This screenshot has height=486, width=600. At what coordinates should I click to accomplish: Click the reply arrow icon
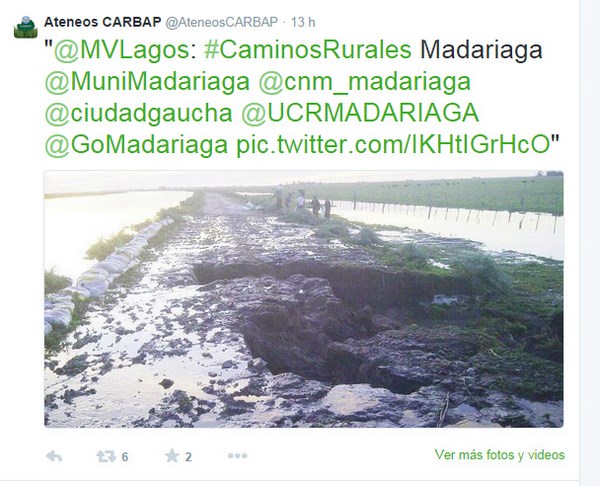tap(54, 456)
